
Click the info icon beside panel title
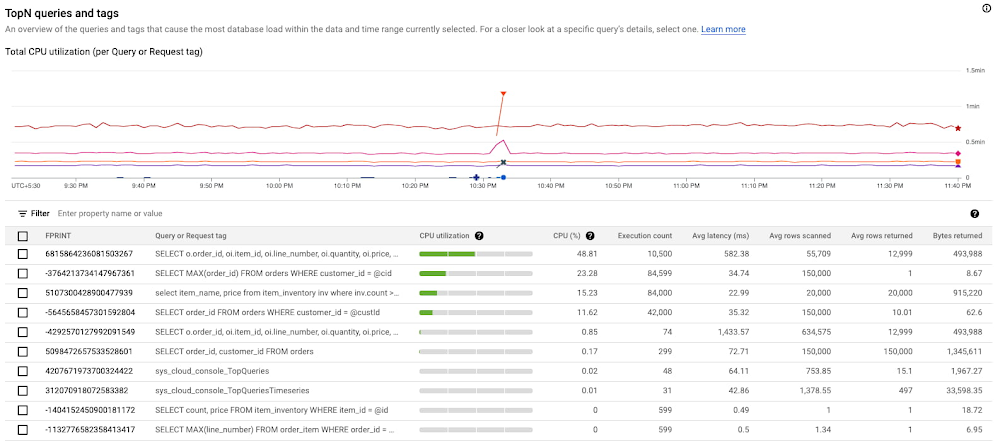tap(986, 8)
